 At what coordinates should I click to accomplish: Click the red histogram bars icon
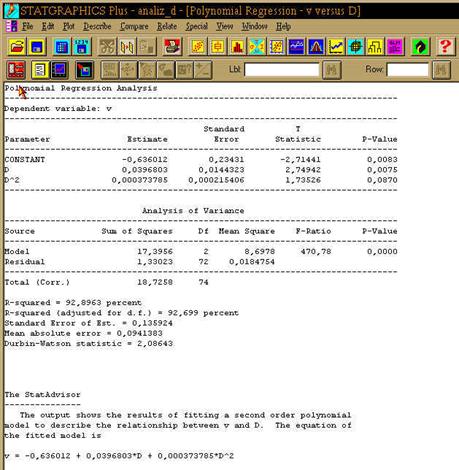237,47
